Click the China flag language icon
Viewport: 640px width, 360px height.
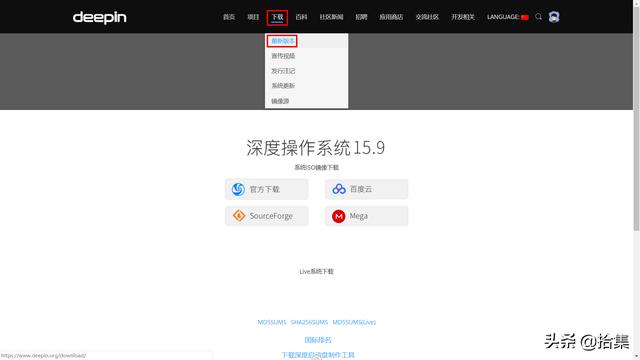coord(524,17)
